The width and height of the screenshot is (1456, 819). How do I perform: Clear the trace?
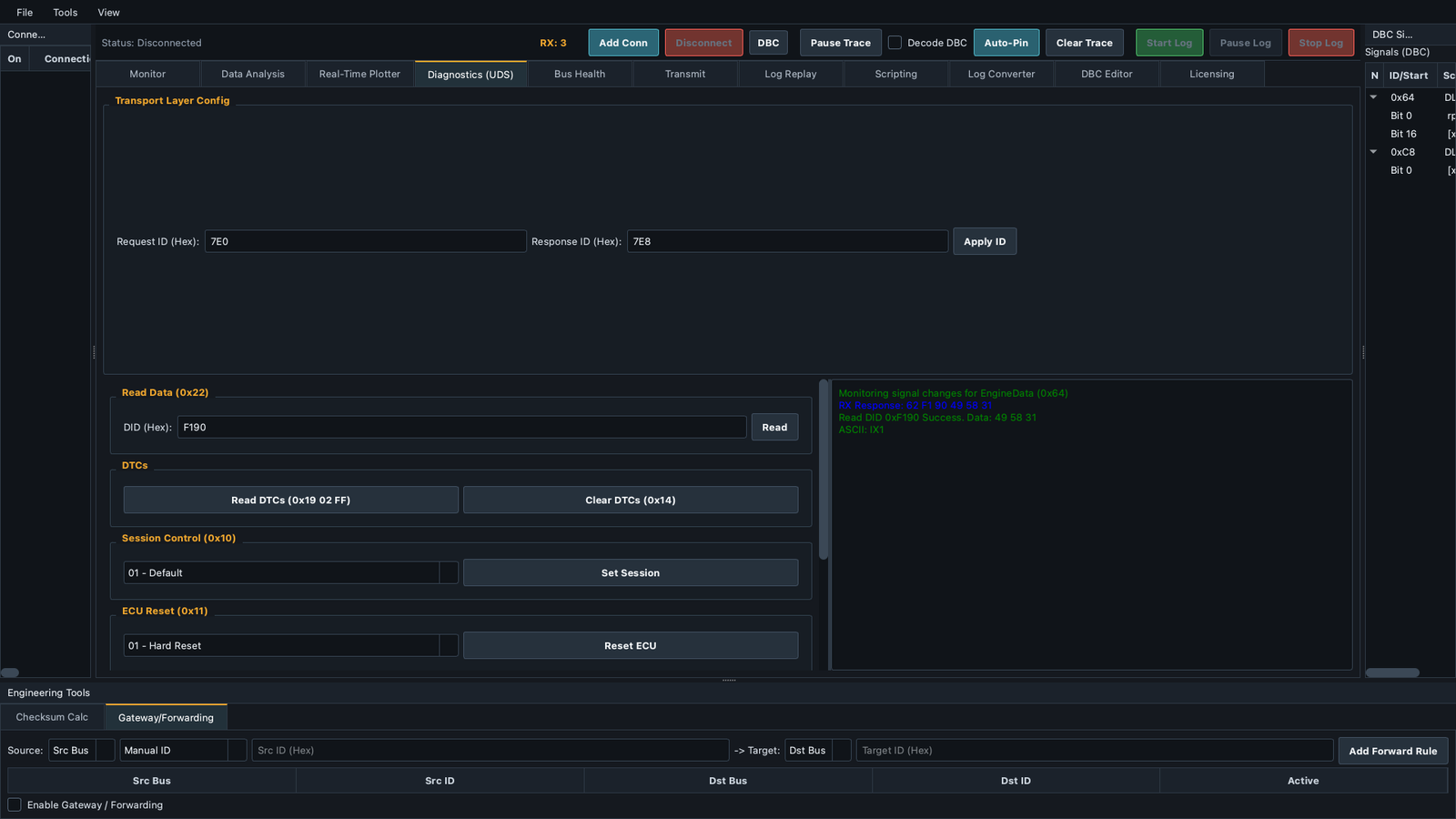[1085, 43]
